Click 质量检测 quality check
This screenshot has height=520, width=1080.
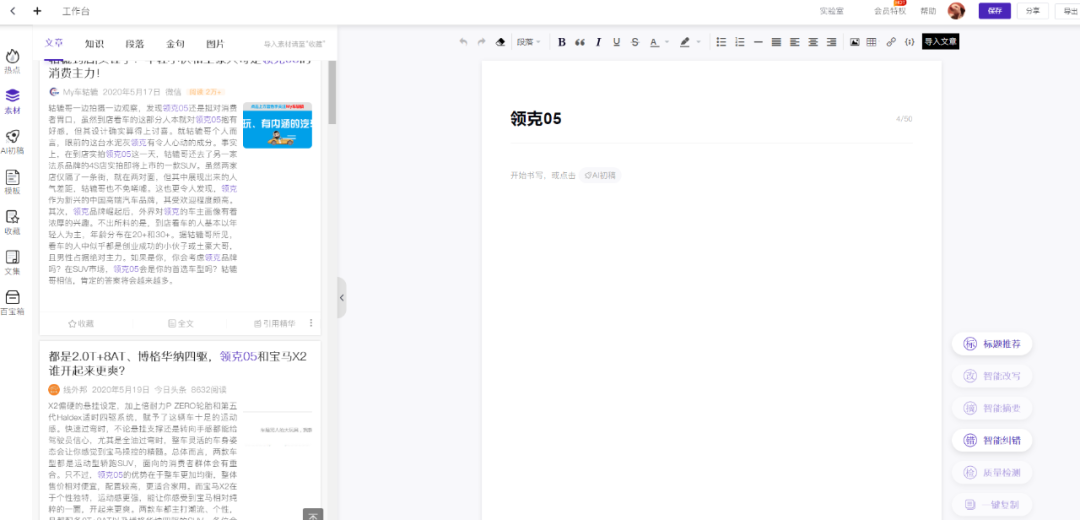click(992, 474)
